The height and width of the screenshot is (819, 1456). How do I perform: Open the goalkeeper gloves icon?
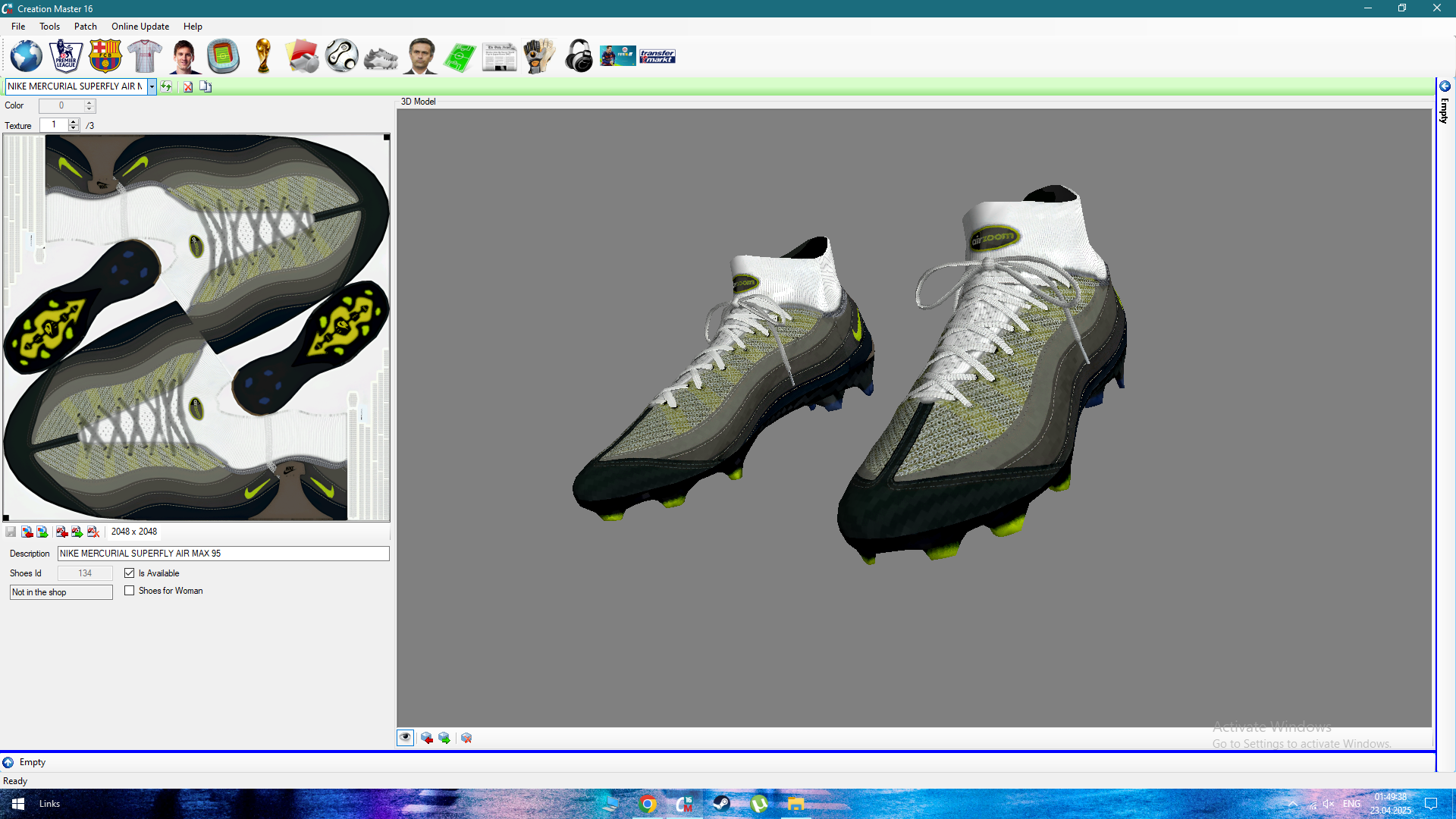click(x=539, y=56)
